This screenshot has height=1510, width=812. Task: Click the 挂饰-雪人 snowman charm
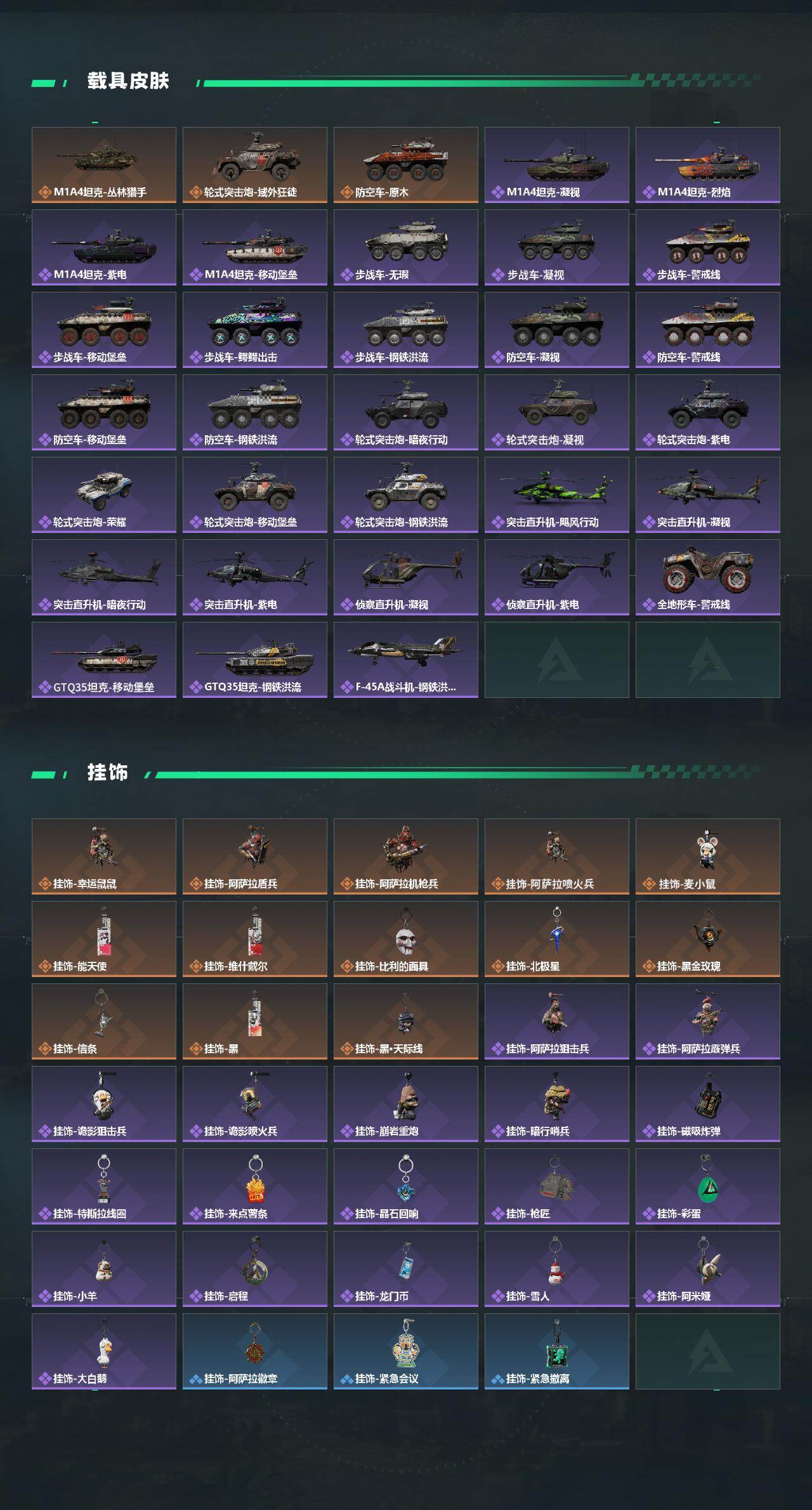[x=557, y=1269]
